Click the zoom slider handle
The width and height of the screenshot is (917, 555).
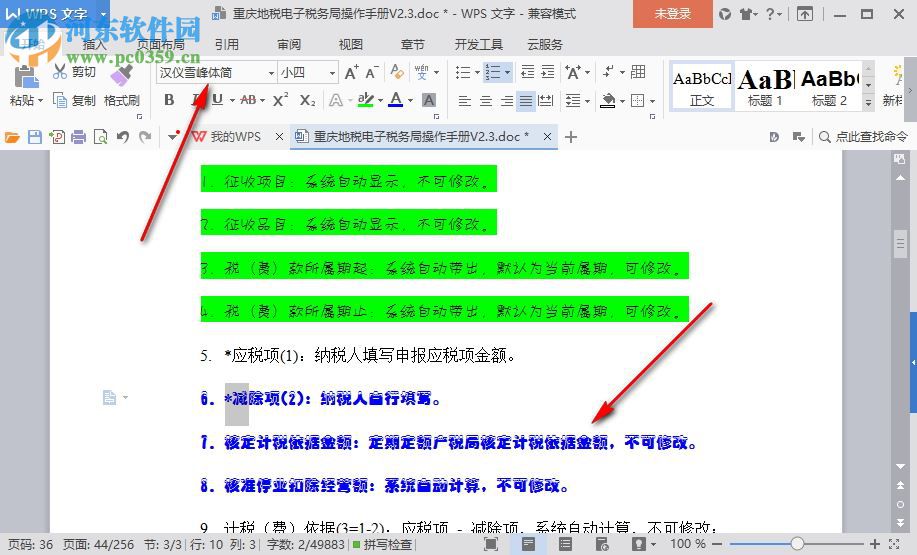(797, 544)
